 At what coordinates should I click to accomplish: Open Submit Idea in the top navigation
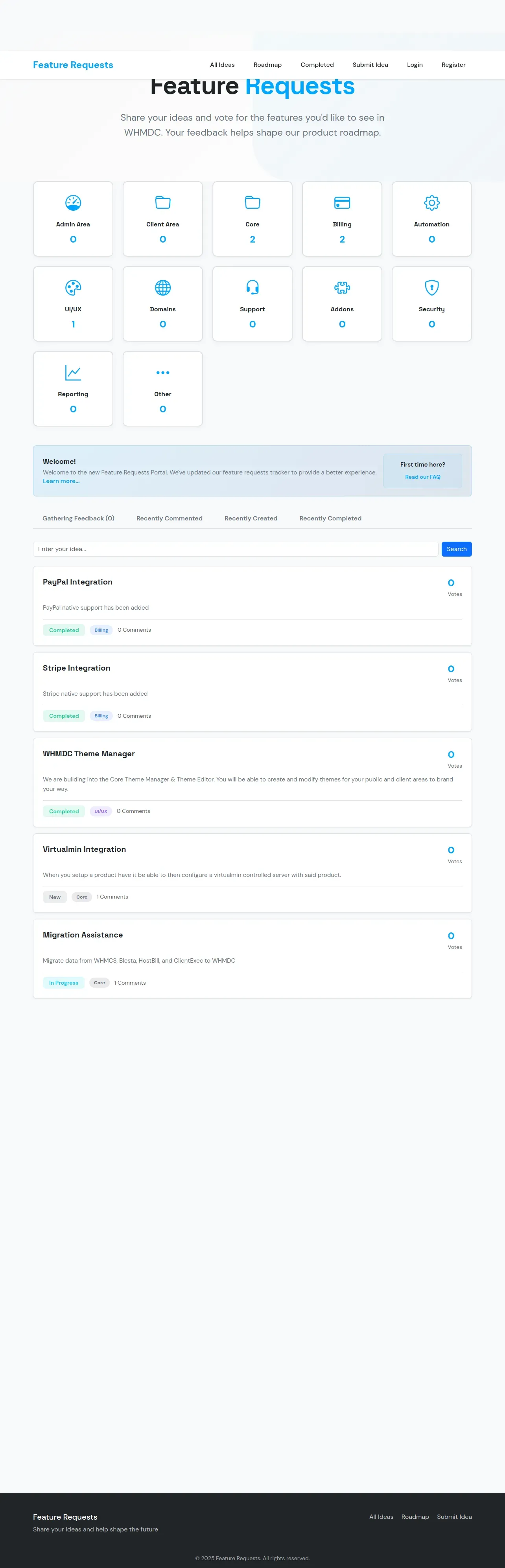click(370, 65)
